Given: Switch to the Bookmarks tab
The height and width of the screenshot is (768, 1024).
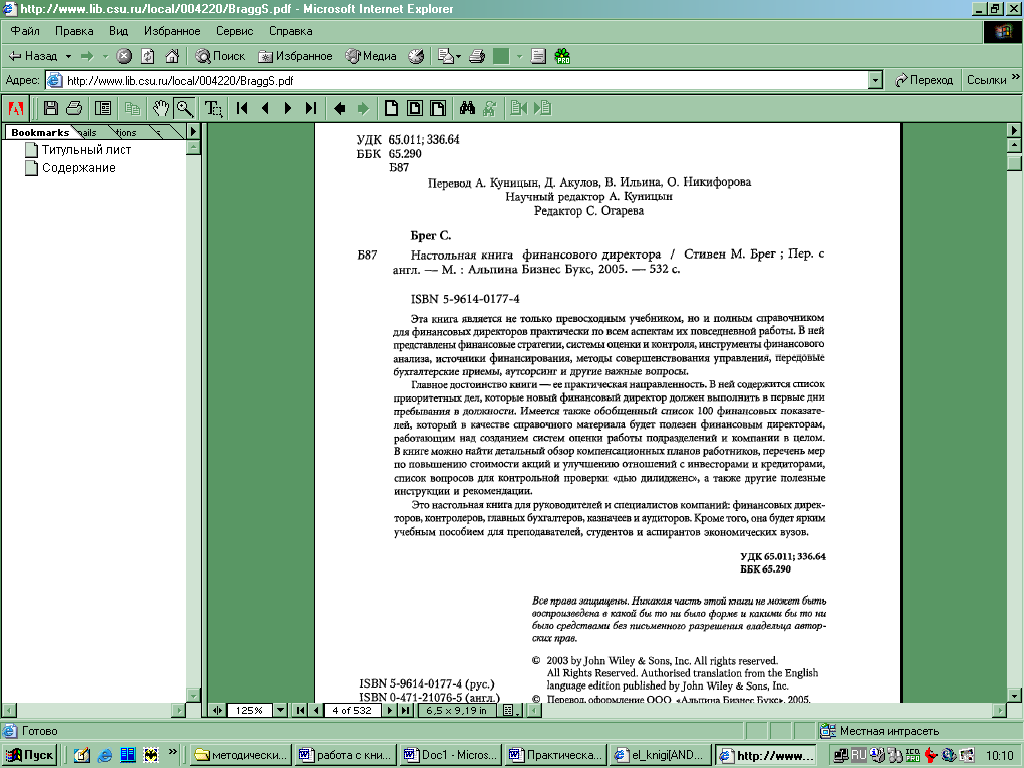Looking at the screenshot, I should point(40,132).
